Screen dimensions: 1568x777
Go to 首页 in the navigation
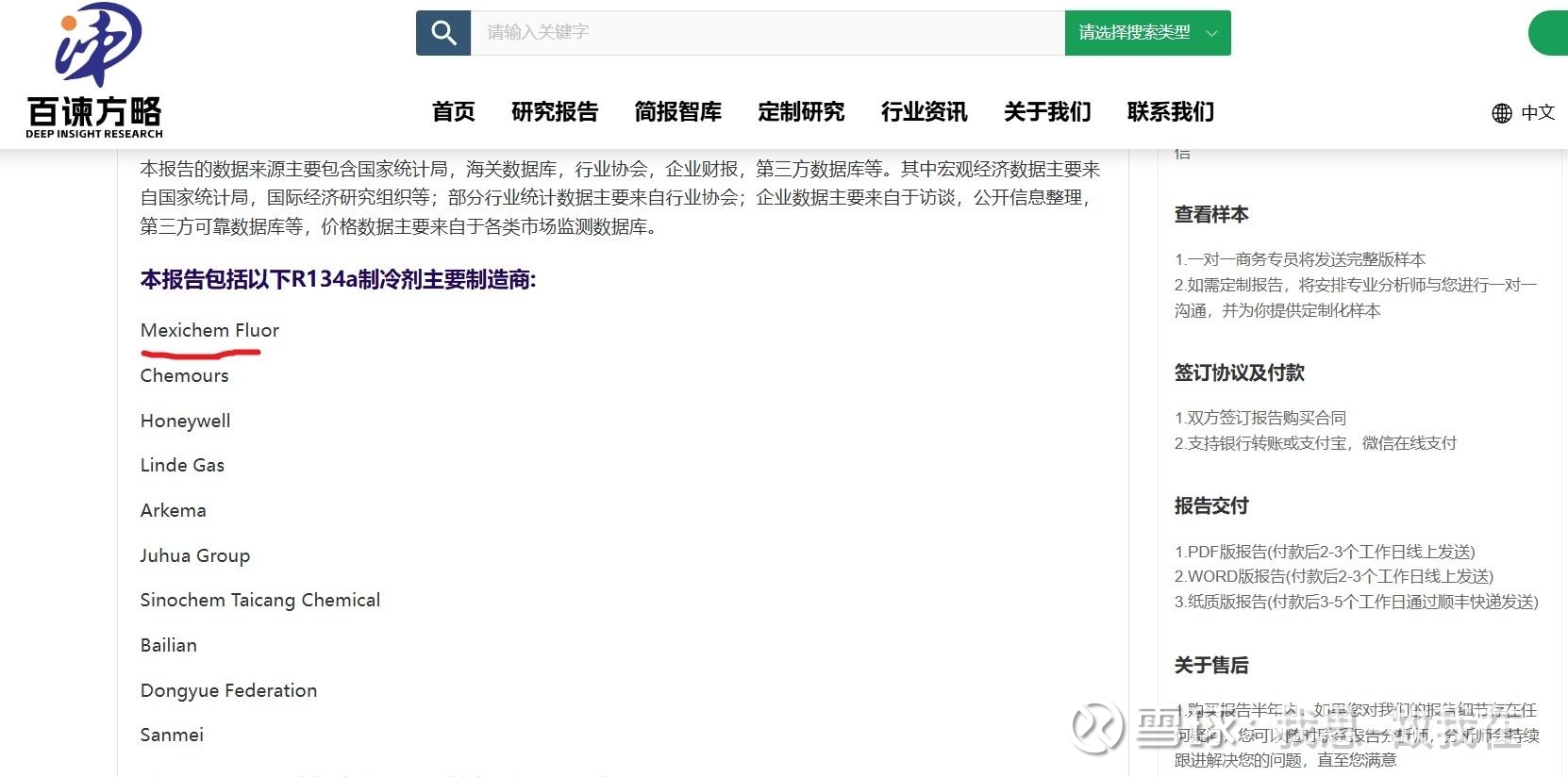(x=454, y=112)
